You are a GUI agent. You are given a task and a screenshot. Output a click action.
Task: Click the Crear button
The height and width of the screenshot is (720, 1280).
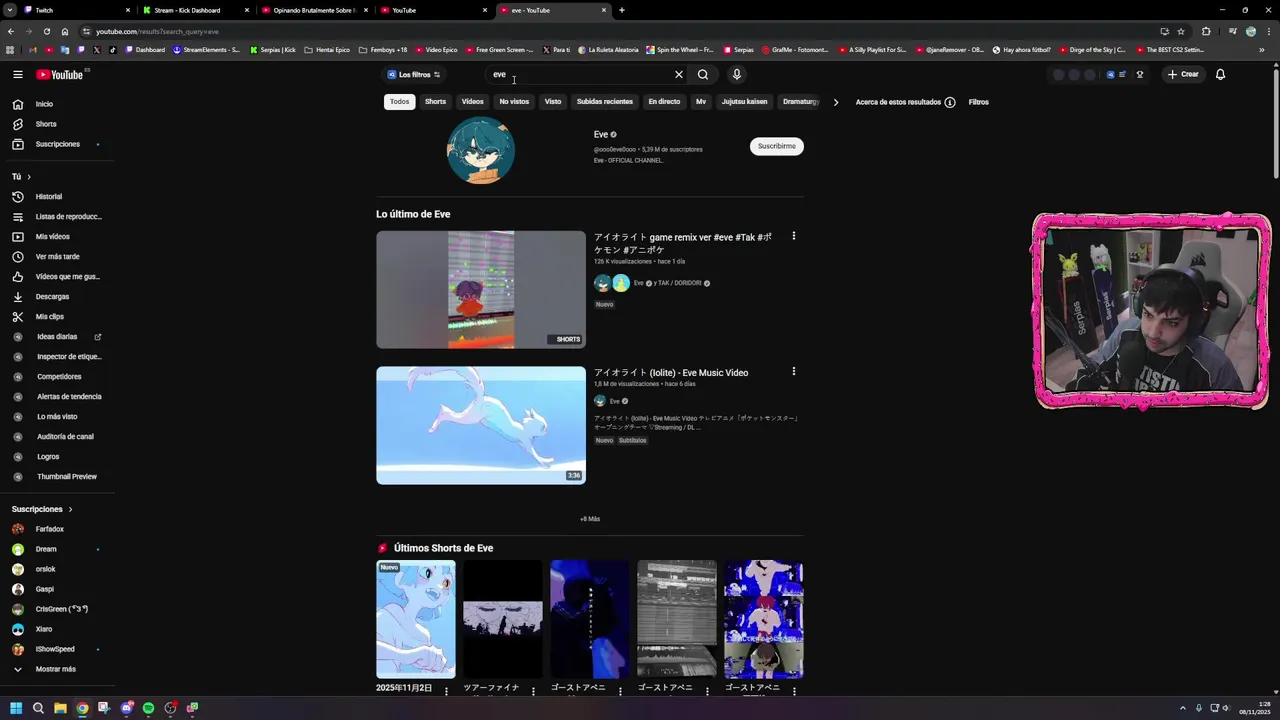click(x=1183, y=74)
